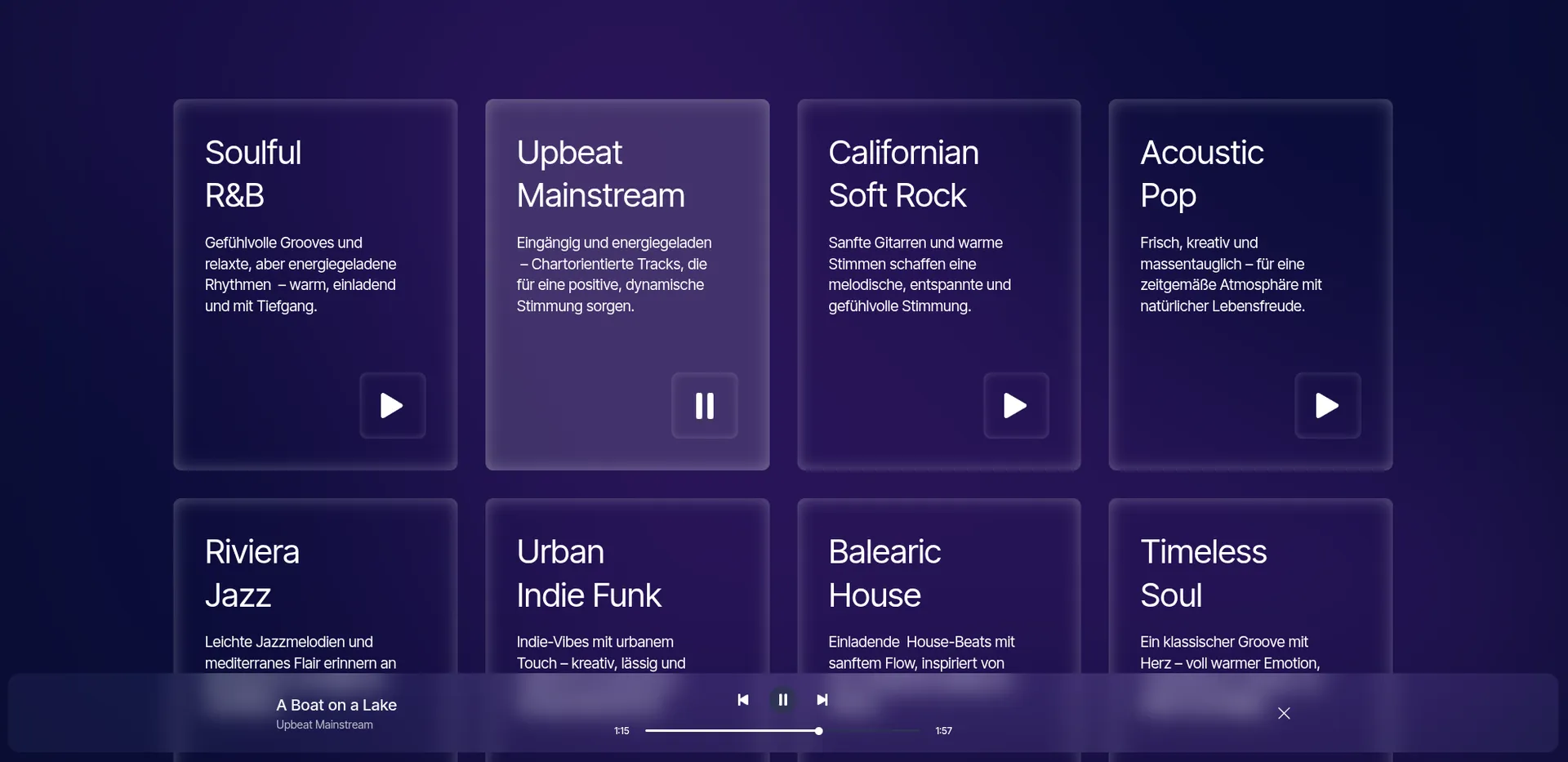Close the bottom music player bar

[x=1284, y=713]
